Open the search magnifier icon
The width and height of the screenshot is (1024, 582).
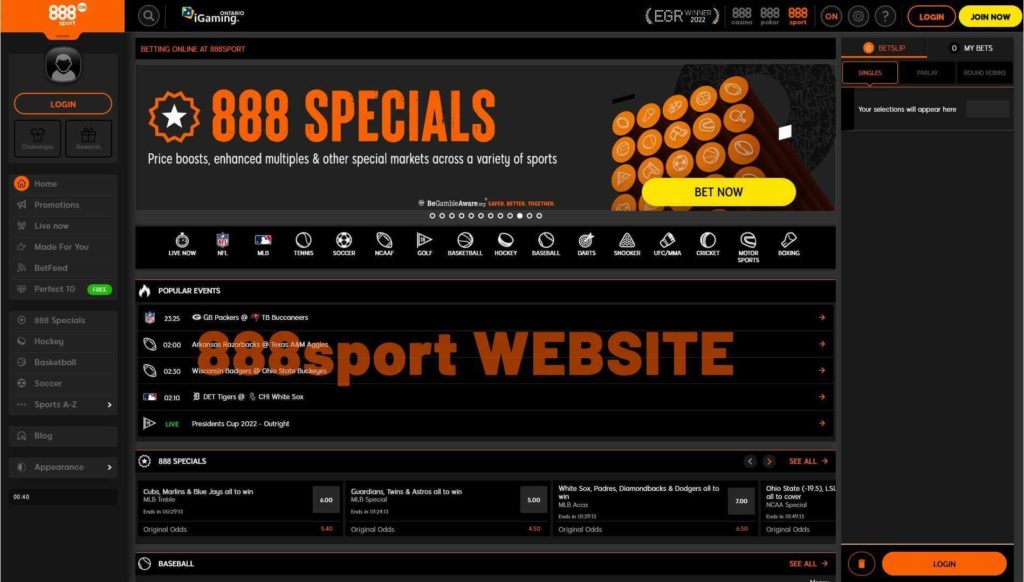[149, 16]
